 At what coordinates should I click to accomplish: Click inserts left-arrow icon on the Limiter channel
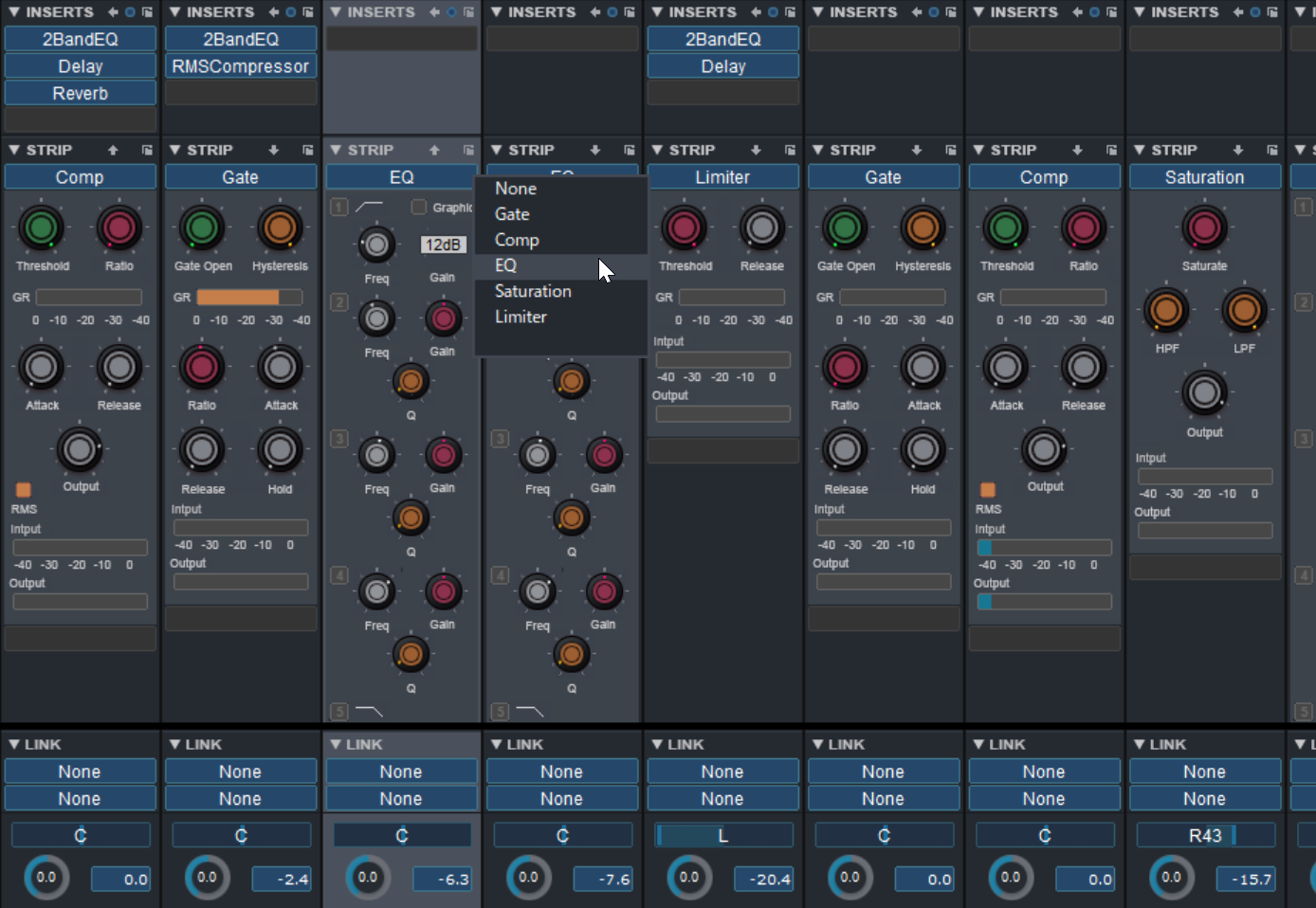click(x=756, y=12)
